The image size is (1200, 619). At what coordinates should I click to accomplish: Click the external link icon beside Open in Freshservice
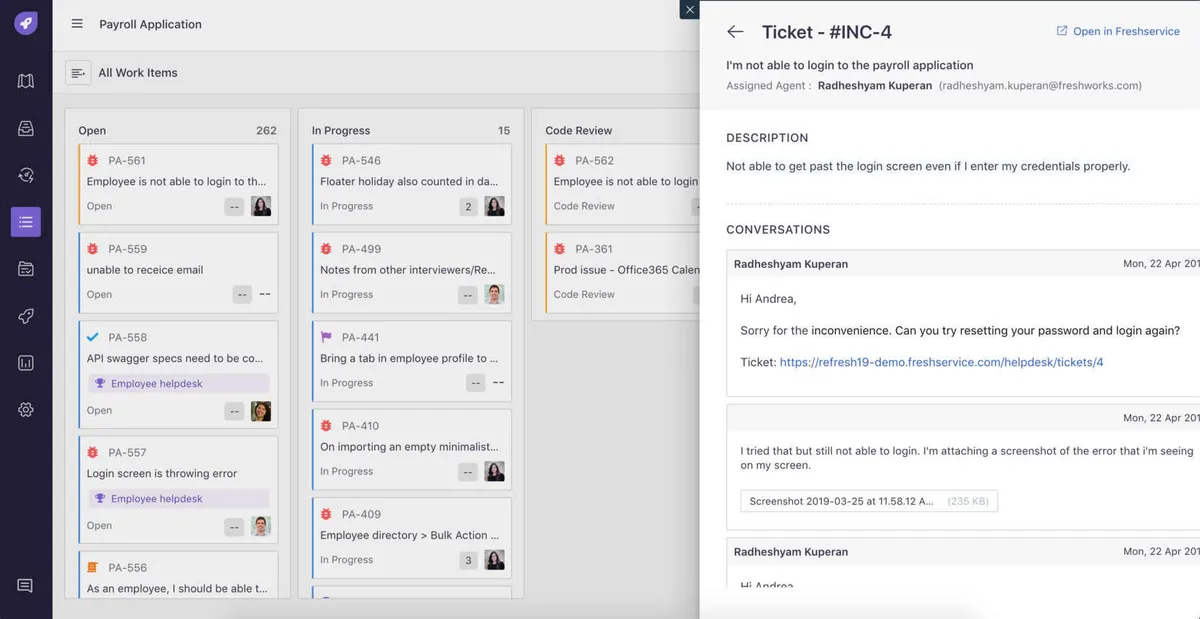coord(1062,31)
